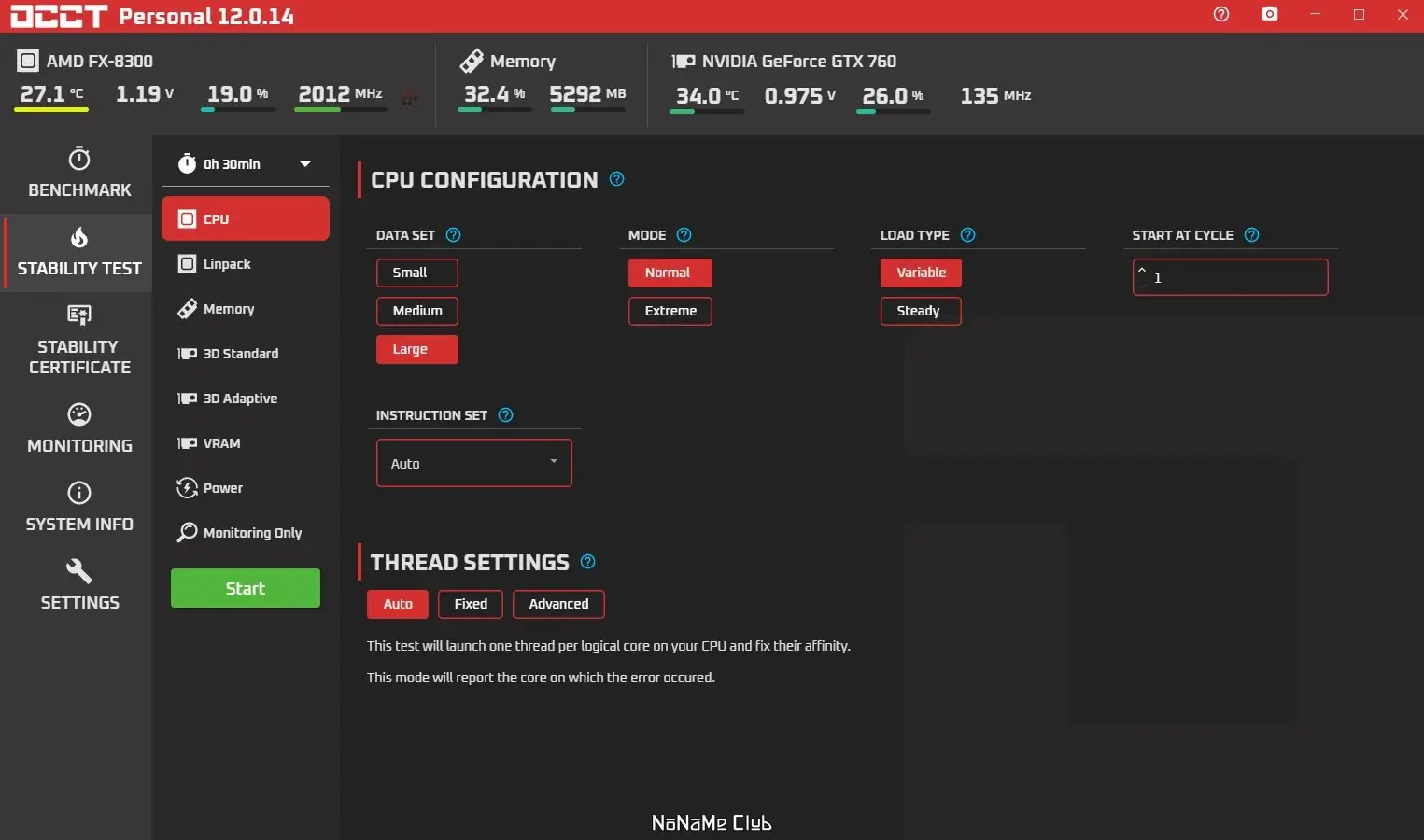The width and height of the screenshot is (1424, 840).
Task: Select the Monitoring Only option
Action: 246,533
